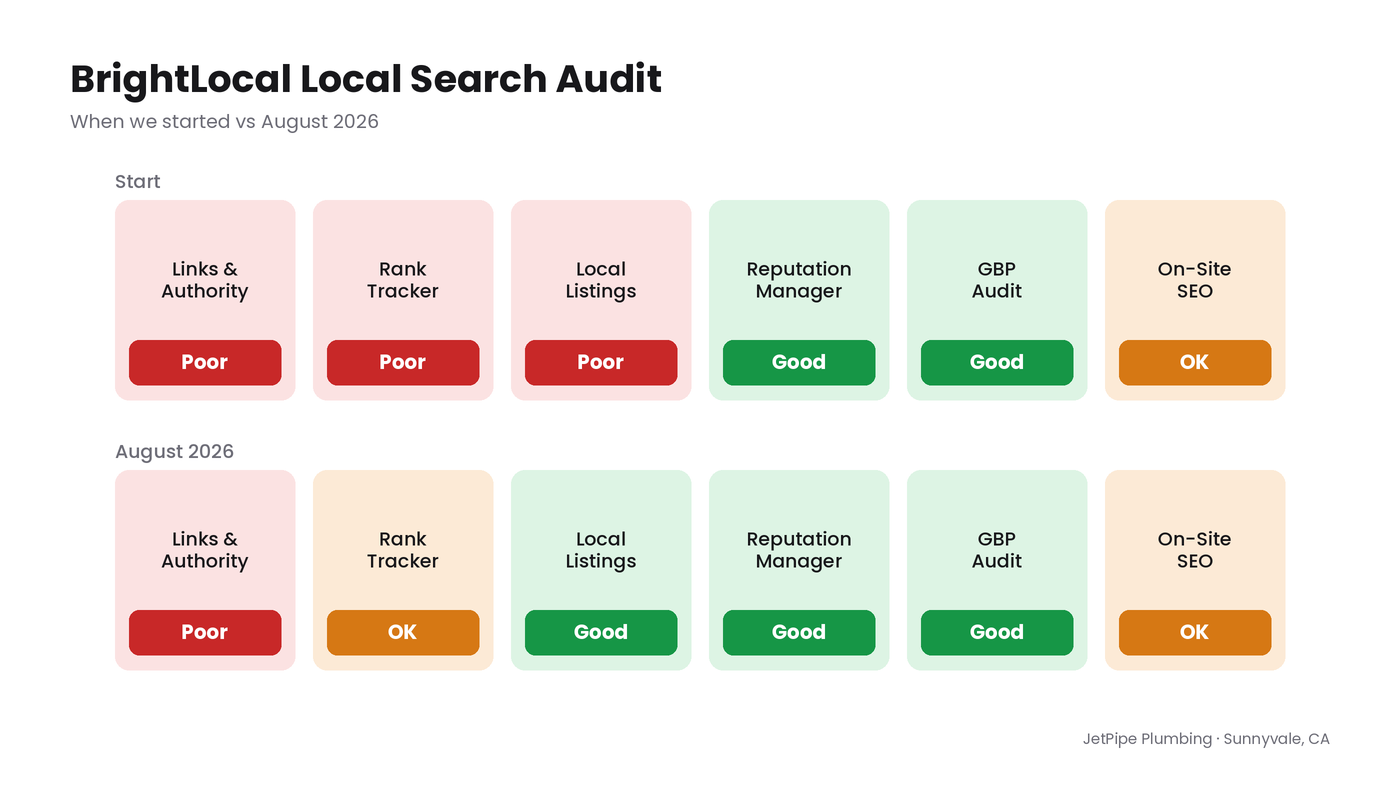Click the "JetPipe Plumbing · Sunnyvale, CA" footer
Screen dimensions: 1400x788
(x=1206, y=739)
